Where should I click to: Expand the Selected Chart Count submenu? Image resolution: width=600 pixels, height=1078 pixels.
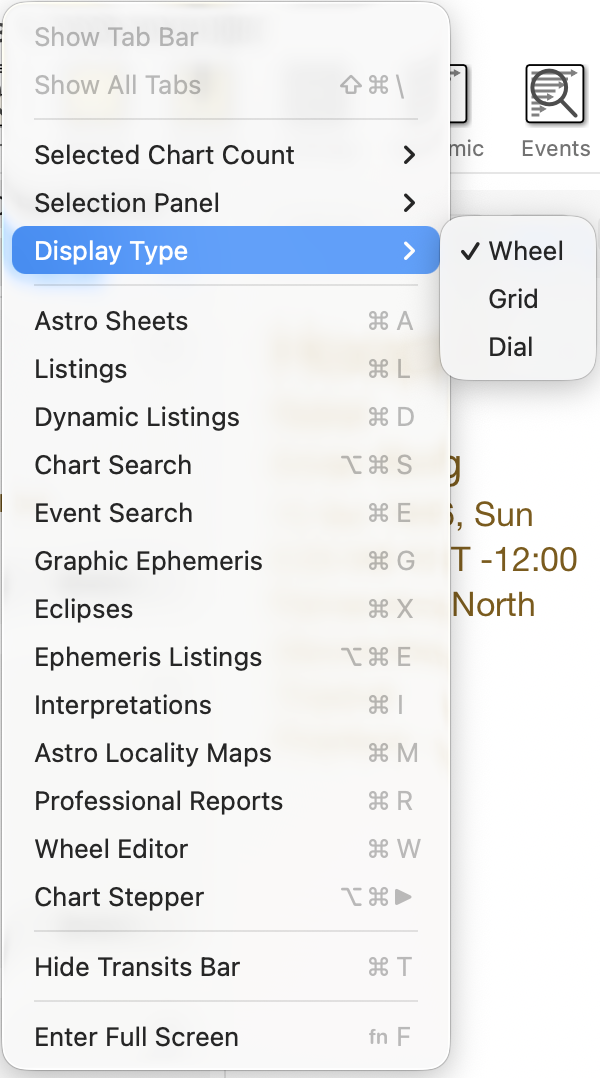(164, 155)
